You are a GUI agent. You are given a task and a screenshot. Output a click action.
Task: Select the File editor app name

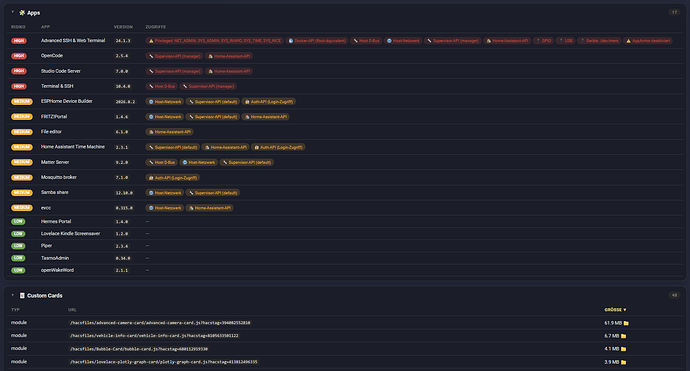pos(51,132)
